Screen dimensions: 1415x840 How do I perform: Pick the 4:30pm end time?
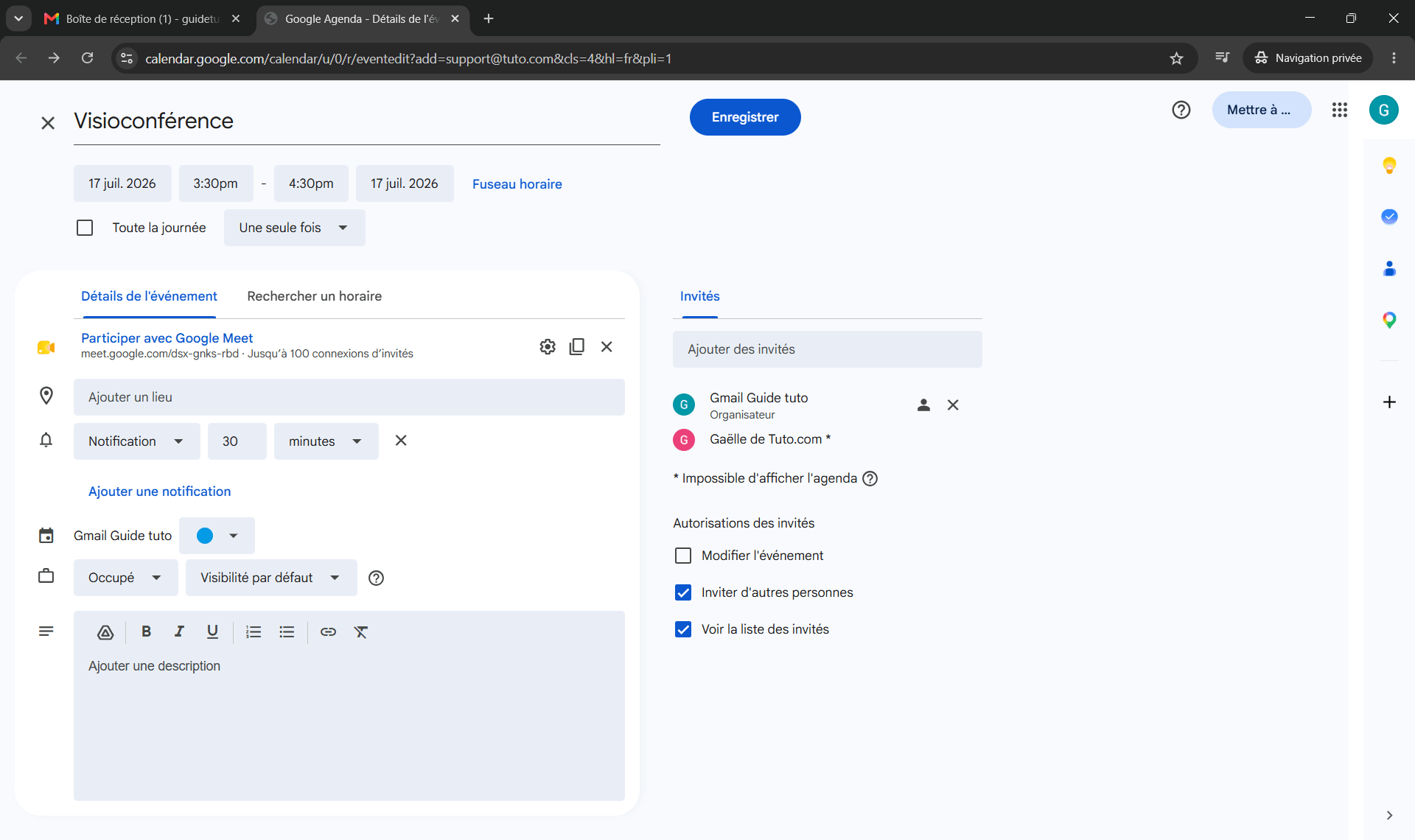tap(311, 183)
